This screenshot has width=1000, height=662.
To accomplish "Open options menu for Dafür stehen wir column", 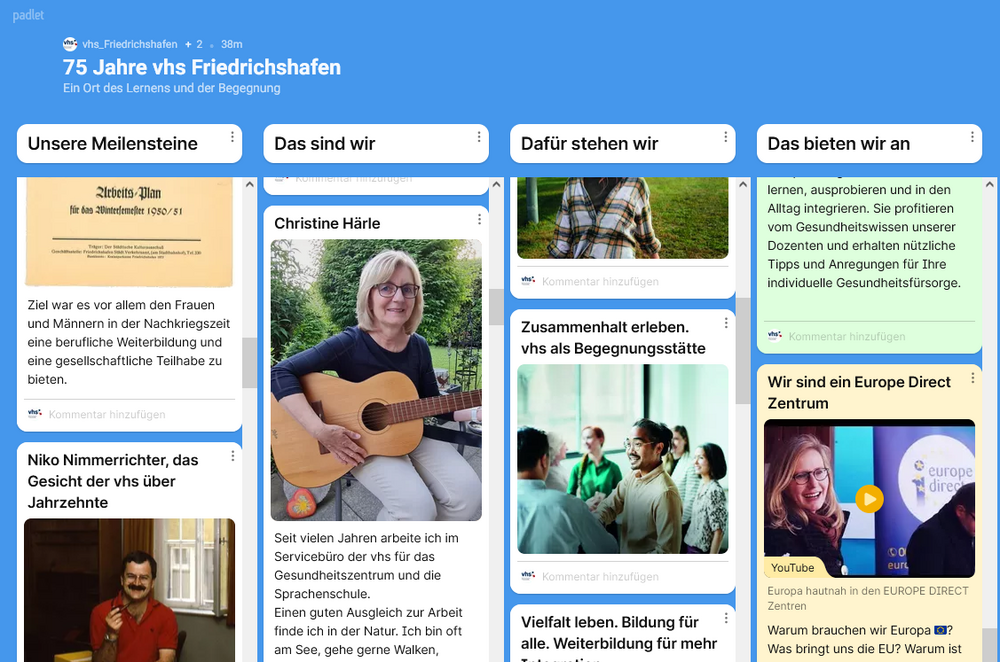I will 726,136.
